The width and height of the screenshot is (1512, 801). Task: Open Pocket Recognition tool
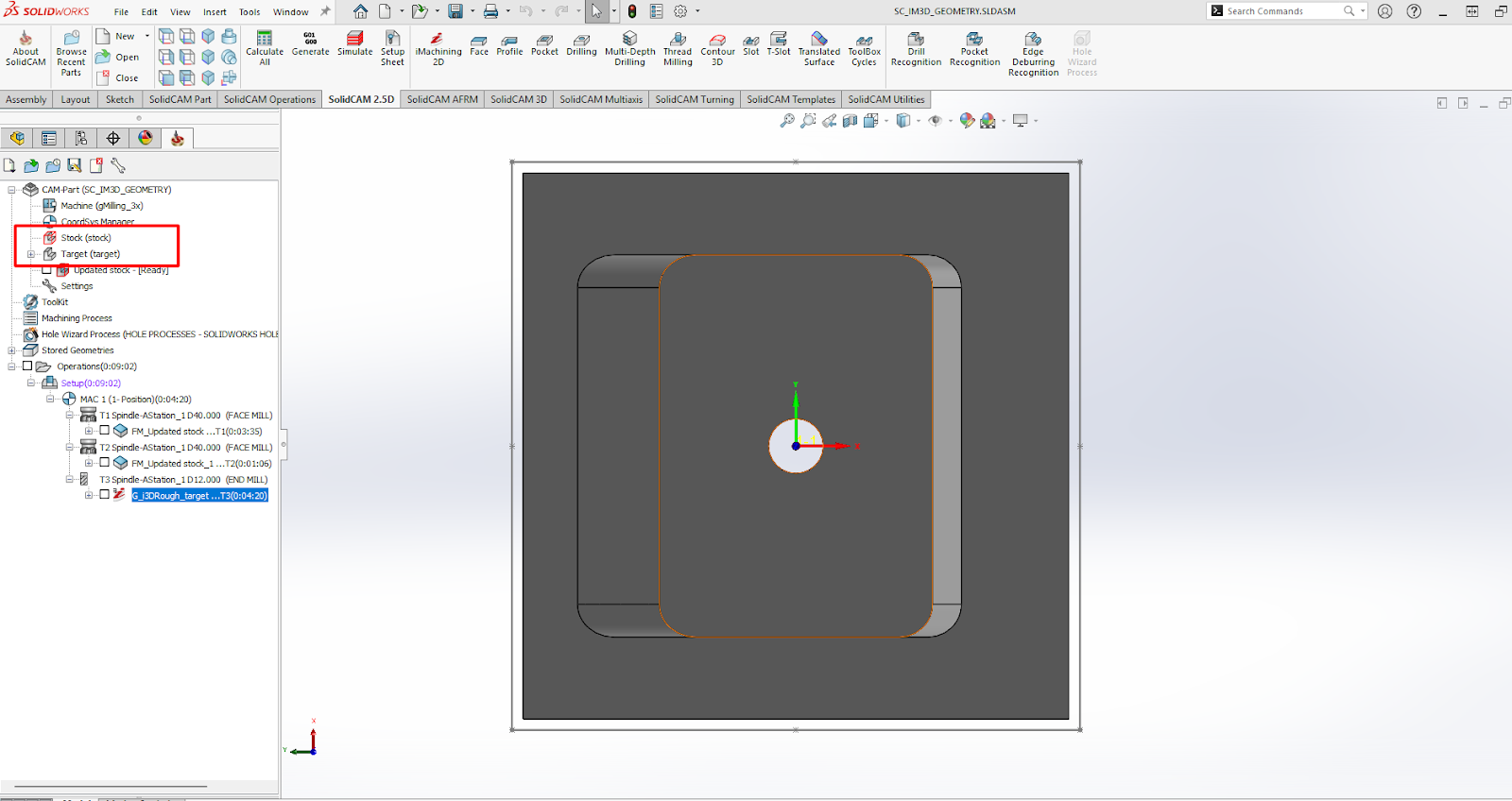(x=974, y=49)
